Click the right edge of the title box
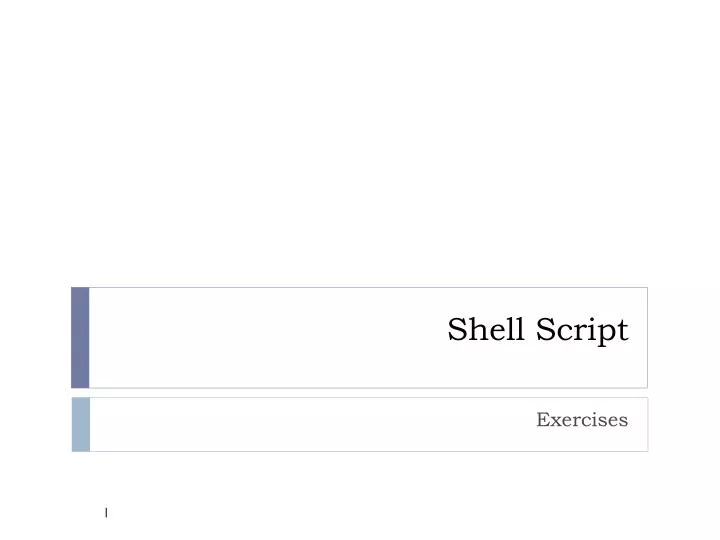The width and height of the screenshot is (720, 540). (647, 338)
